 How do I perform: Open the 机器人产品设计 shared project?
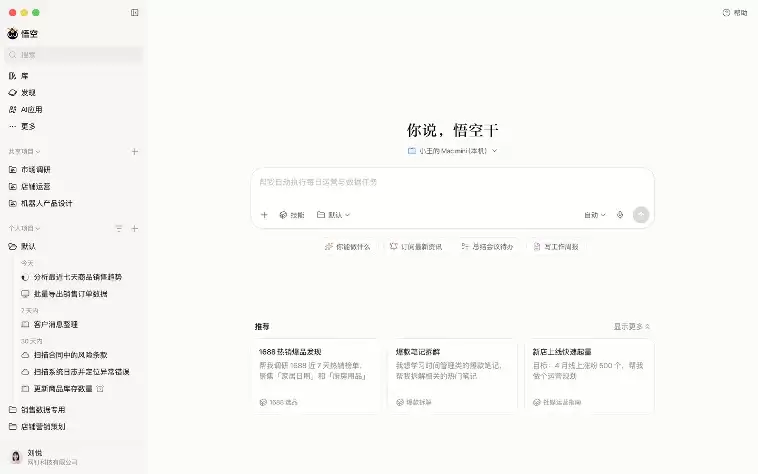coord(73,203)
